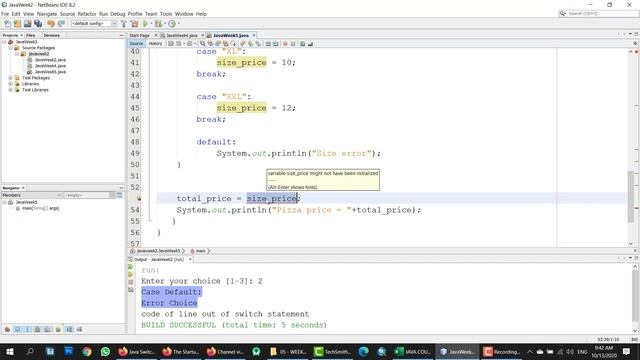Click the 'BUILD SUCCESSFUL' output line
Image resolution: width=640 pixels, height=360 pixels.
234,325
